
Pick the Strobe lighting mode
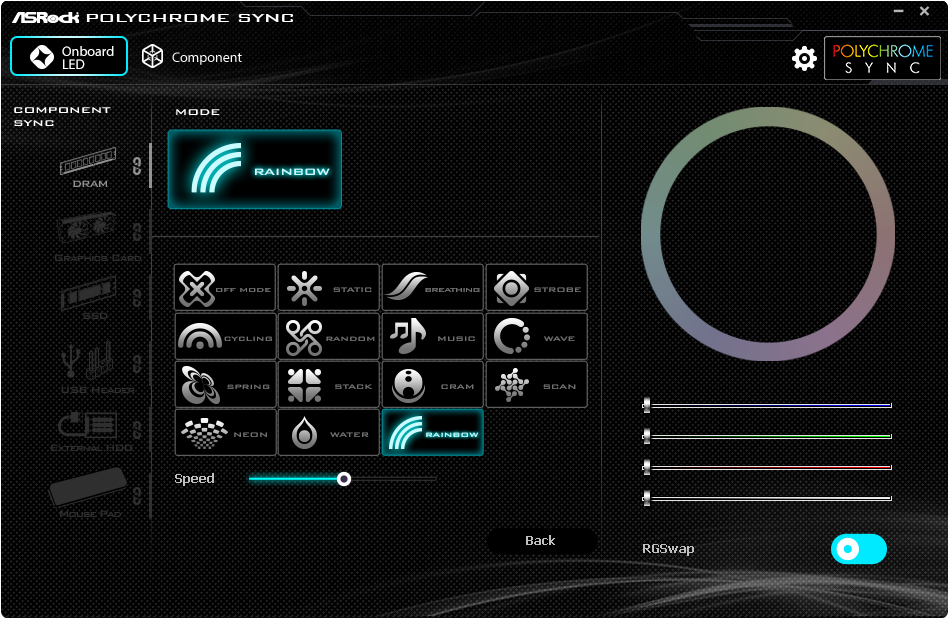(537, 288)
